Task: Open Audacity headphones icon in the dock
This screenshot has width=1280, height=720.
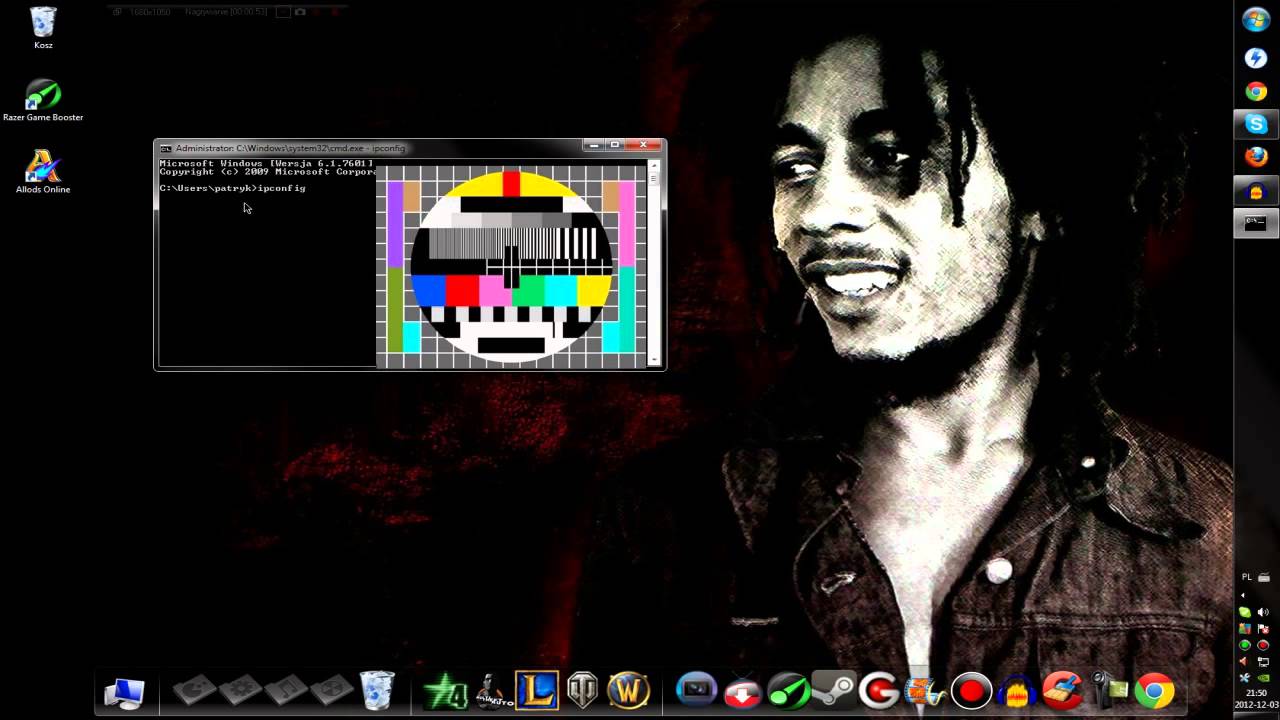Action: pos(1015,691)
